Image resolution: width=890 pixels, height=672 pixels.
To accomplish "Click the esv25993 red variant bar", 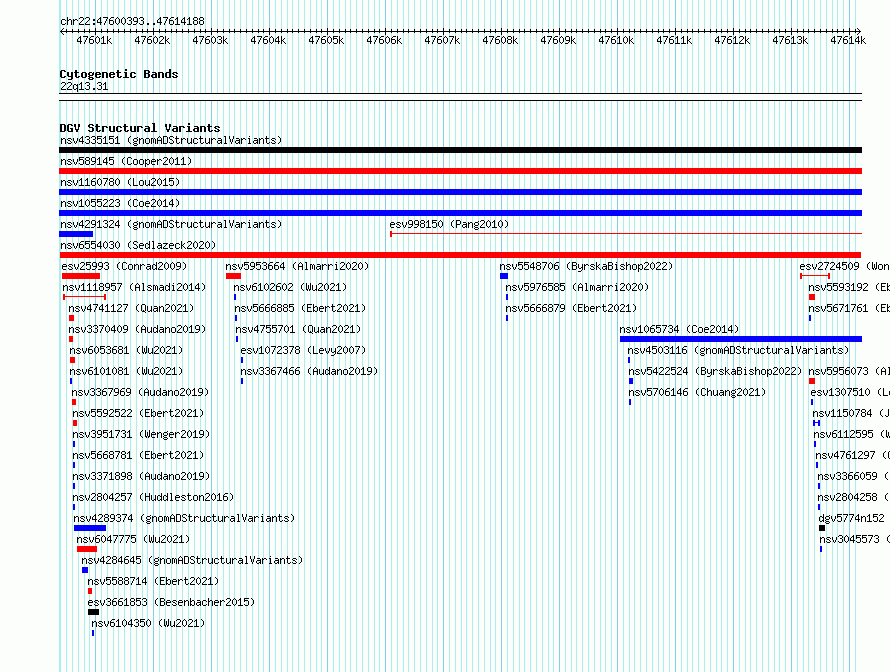I will (81, 276).
